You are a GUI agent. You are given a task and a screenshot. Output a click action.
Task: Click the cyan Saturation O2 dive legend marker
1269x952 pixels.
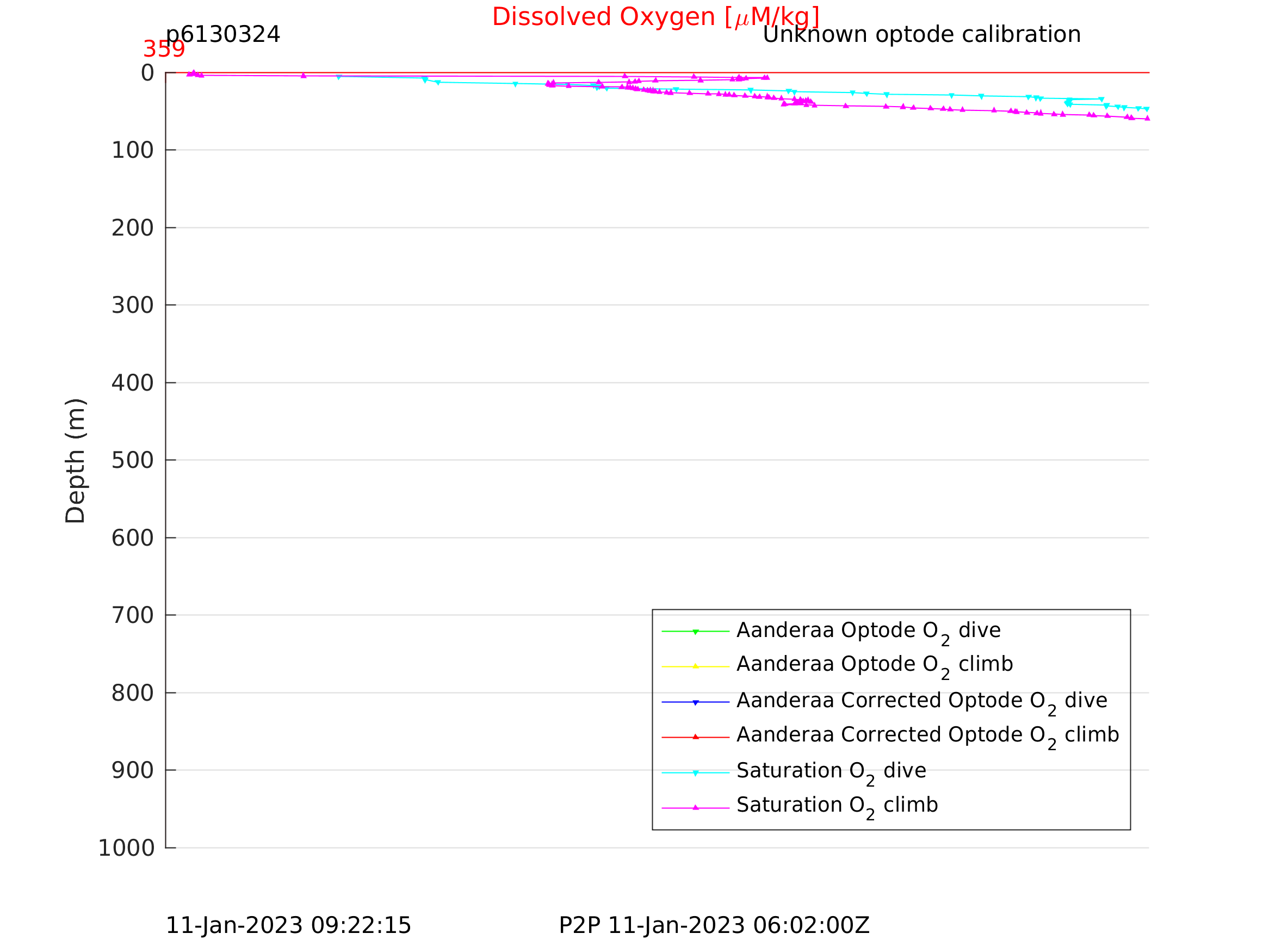695,773
